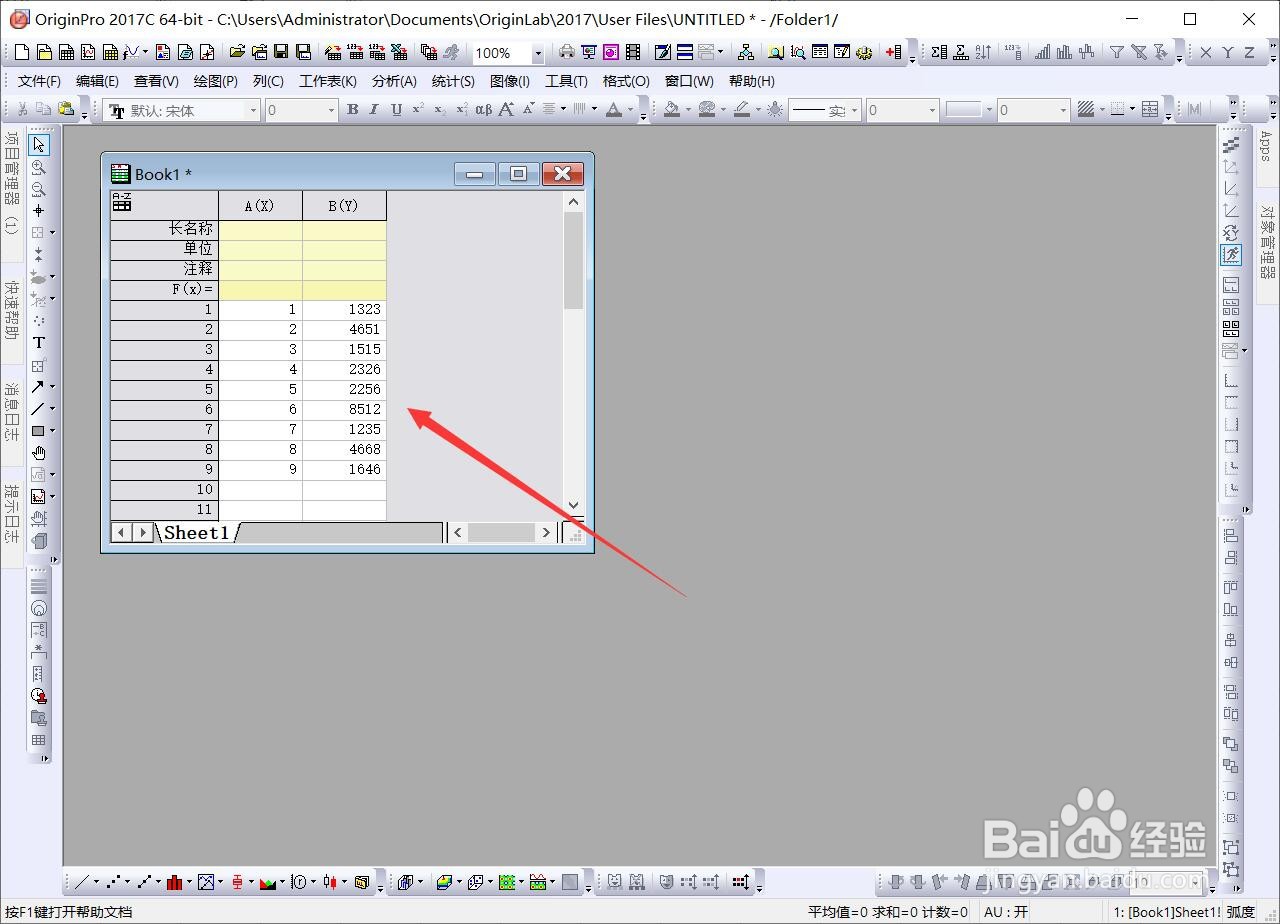Screen dimensions: 1280x924
Task: Click the font color A swatch
Action: pos(613,110)
